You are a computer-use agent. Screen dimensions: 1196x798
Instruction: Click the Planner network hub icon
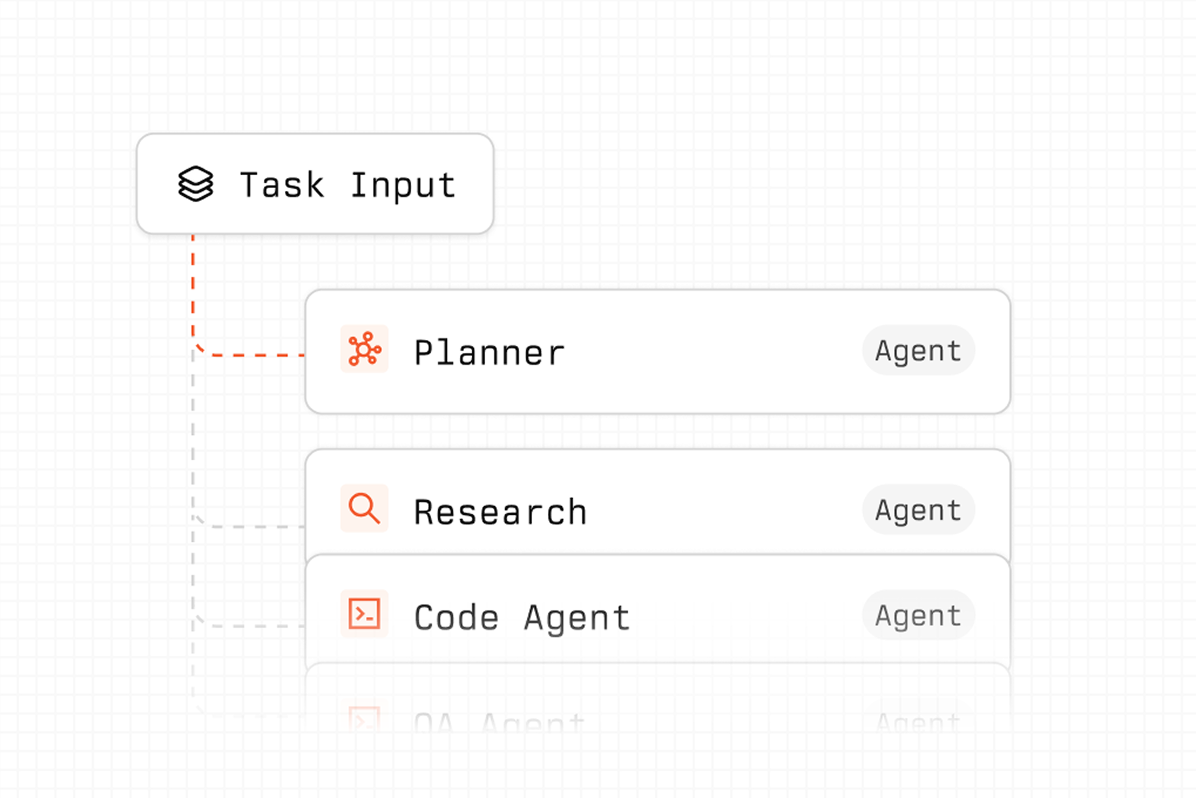tap(364, 350)
